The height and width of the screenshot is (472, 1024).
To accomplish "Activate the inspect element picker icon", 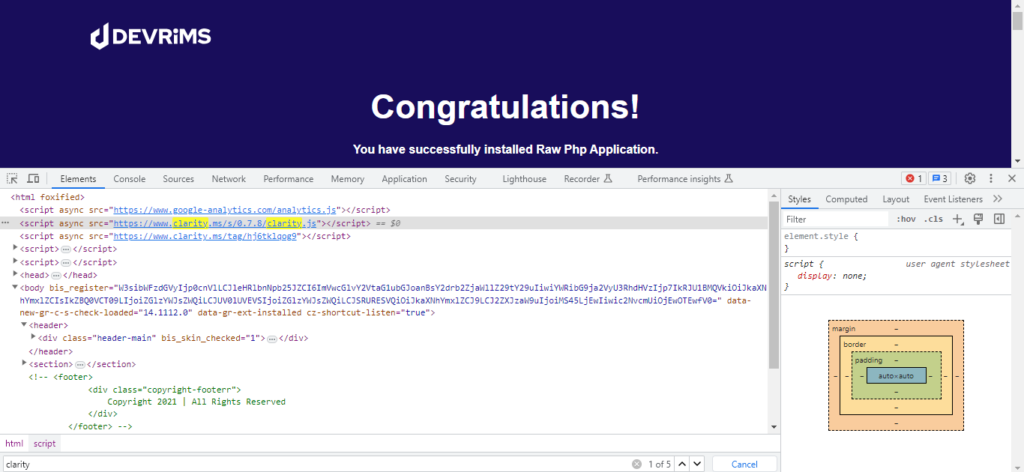I will [x=12, y=179].
